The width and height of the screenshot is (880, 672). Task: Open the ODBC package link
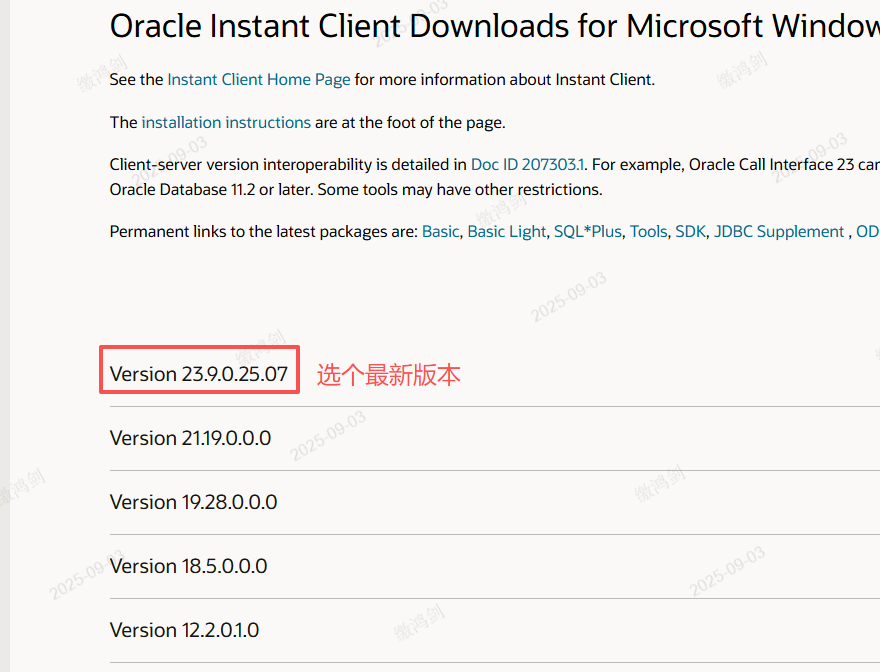pyautogui.click(x=868, y=231)
